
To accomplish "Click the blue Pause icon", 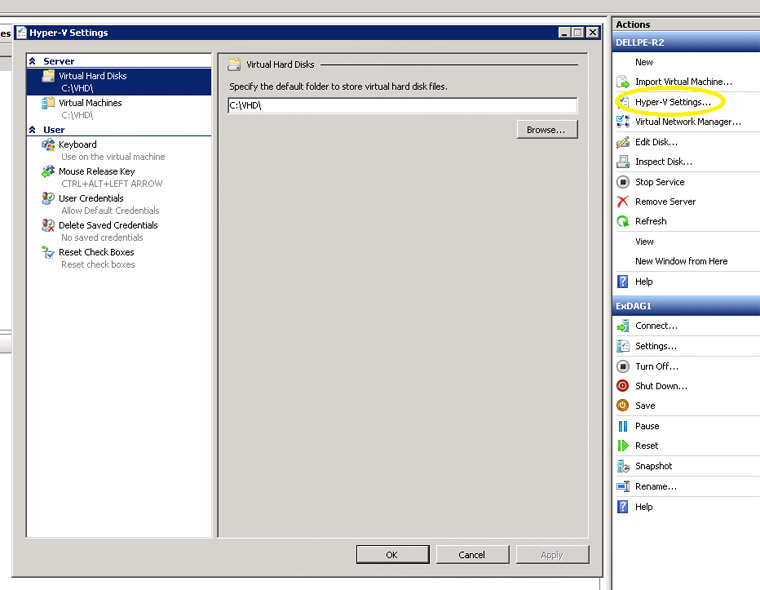I will [623, 426].
